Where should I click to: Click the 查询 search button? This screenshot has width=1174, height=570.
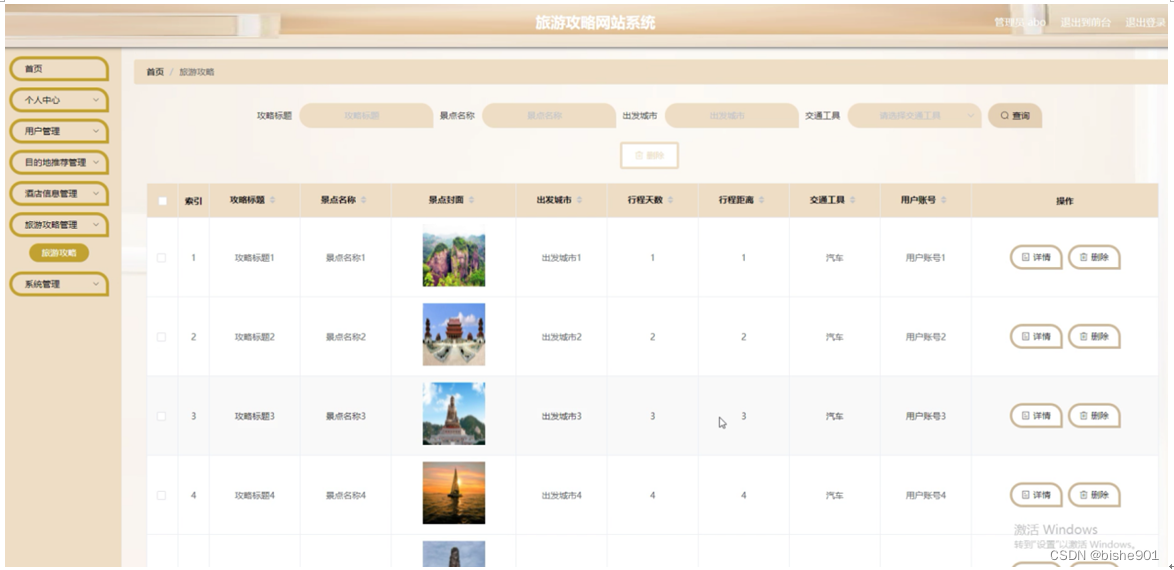click(1015, 116)
